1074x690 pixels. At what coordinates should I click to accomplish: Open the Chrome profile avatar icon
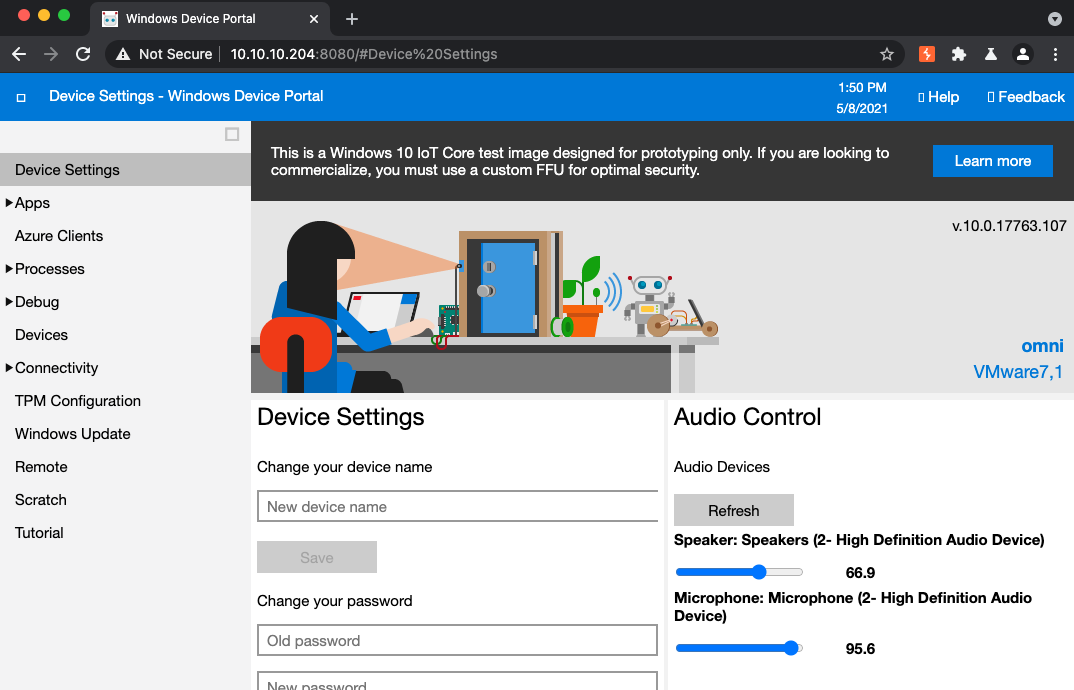pos(1022,54)
